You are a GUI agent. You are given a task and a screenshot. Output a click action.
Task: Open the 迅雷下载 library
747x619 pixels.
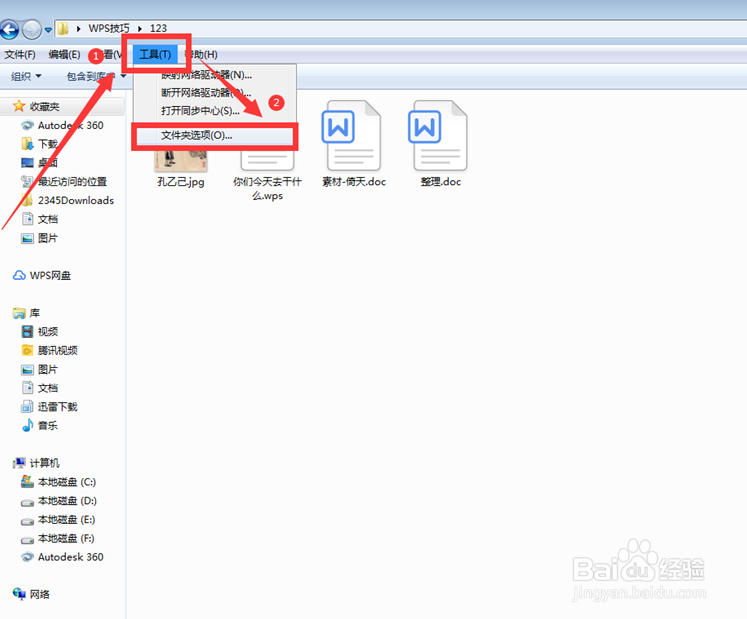[x=49, y=406]
